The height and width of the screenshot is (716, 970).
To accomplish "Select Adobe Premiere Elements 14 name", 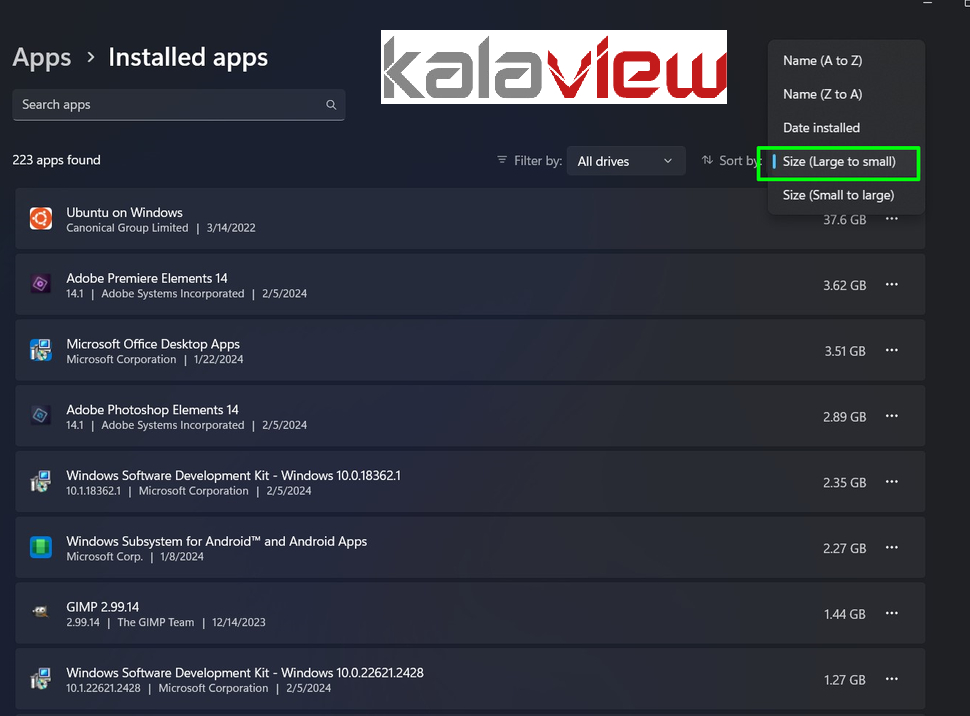I will coord(147,278).
